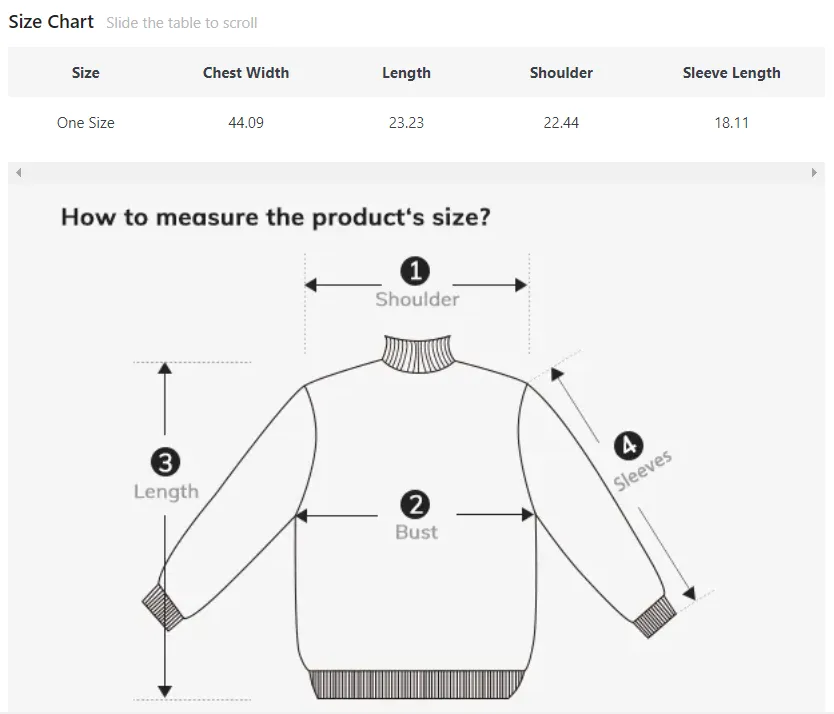
Task: Click the right scroll arrow under the table
Action: coord(814,172)
